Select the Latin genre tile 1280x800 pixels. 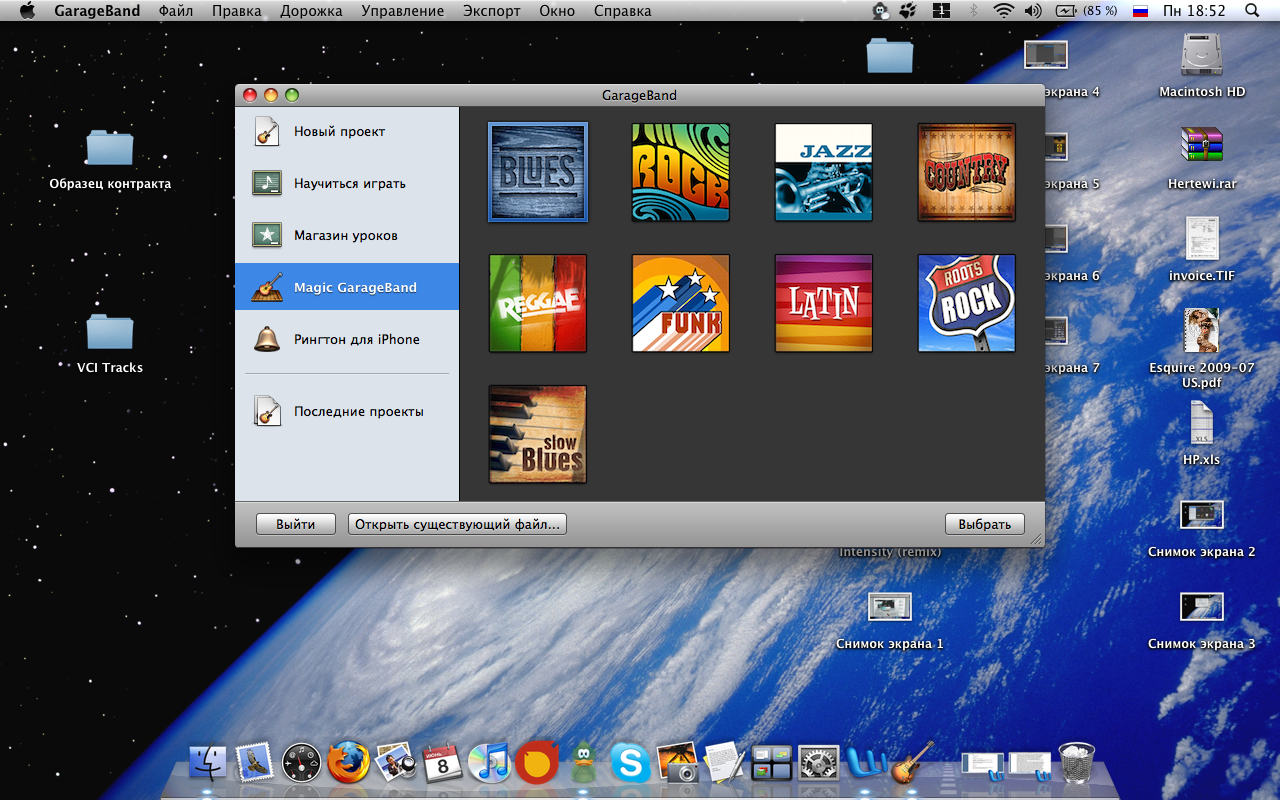(x=824, y=303)
